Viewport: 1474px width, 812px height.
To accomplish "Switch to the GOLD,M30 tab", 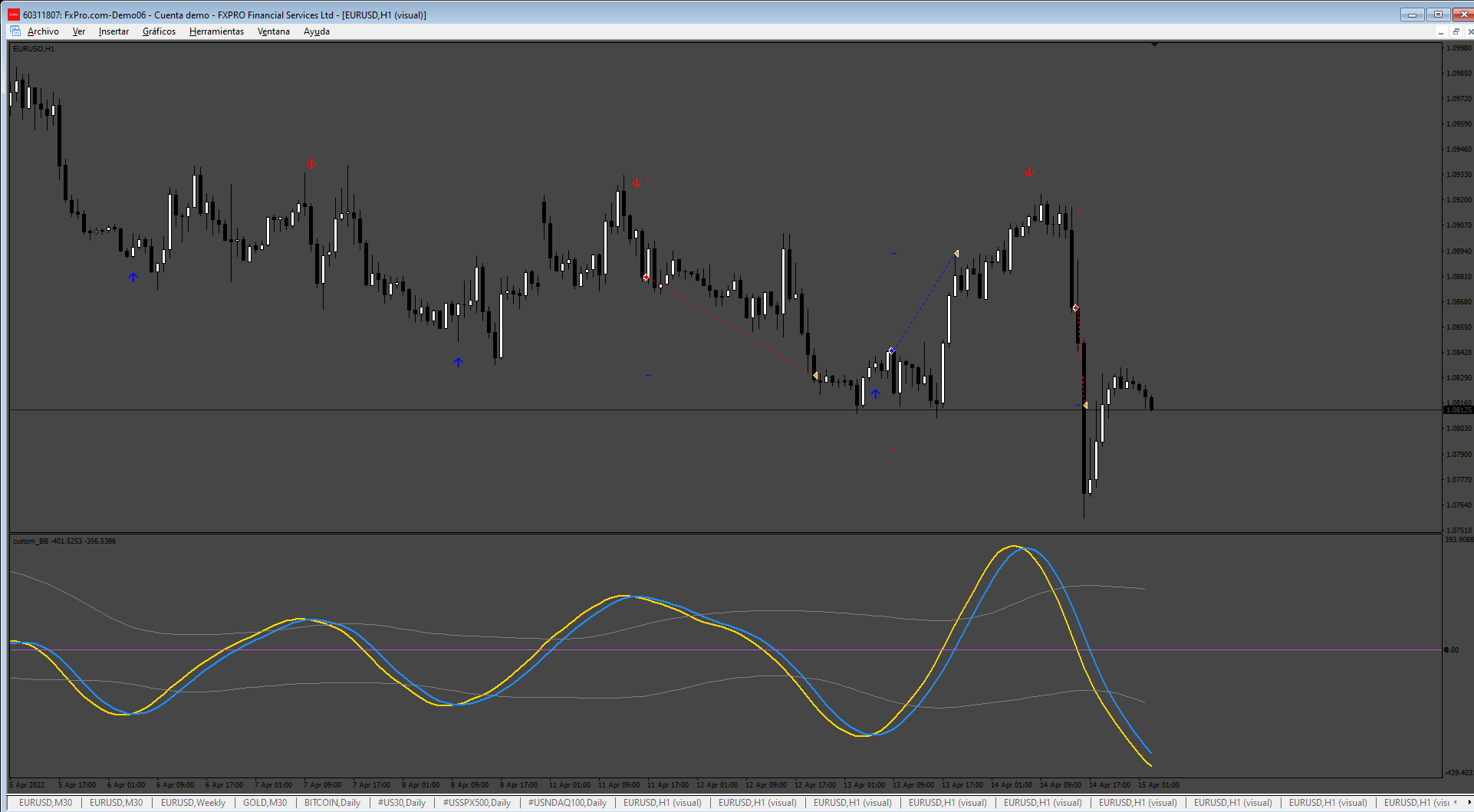I will 265,803.
